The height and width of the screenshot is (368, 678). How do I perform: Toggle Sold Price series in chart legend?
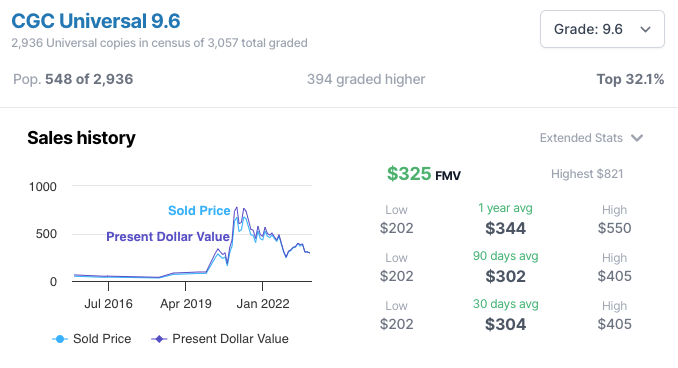click(92, 339)
